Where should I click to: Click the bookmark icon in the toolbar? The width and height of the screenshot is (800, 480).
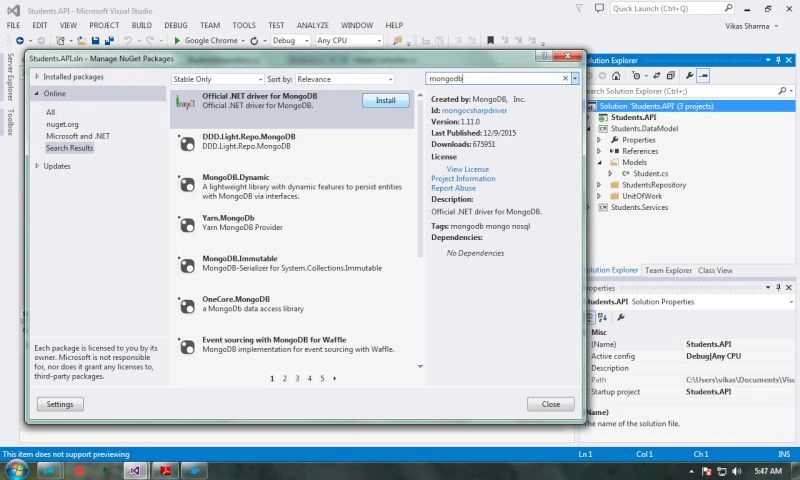pos(490,40)
